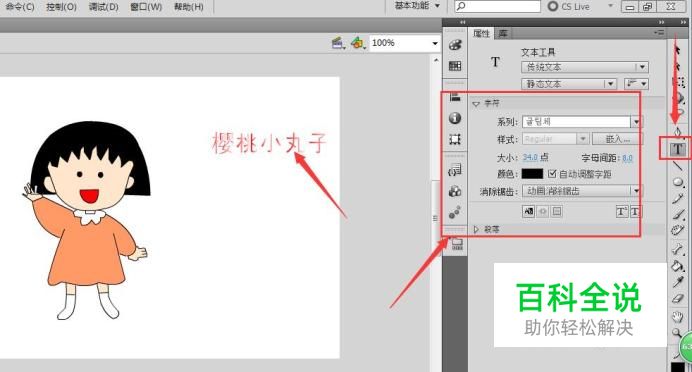Viewport: 692px width, 372px height.
Task: Expand the 段落 paragraph section
Action: coord(476,229)
